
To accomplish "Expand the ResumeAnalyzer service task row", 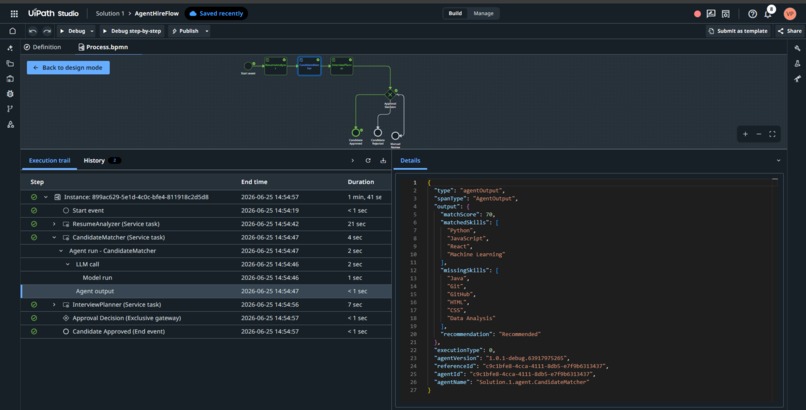I will click(54, 224).
